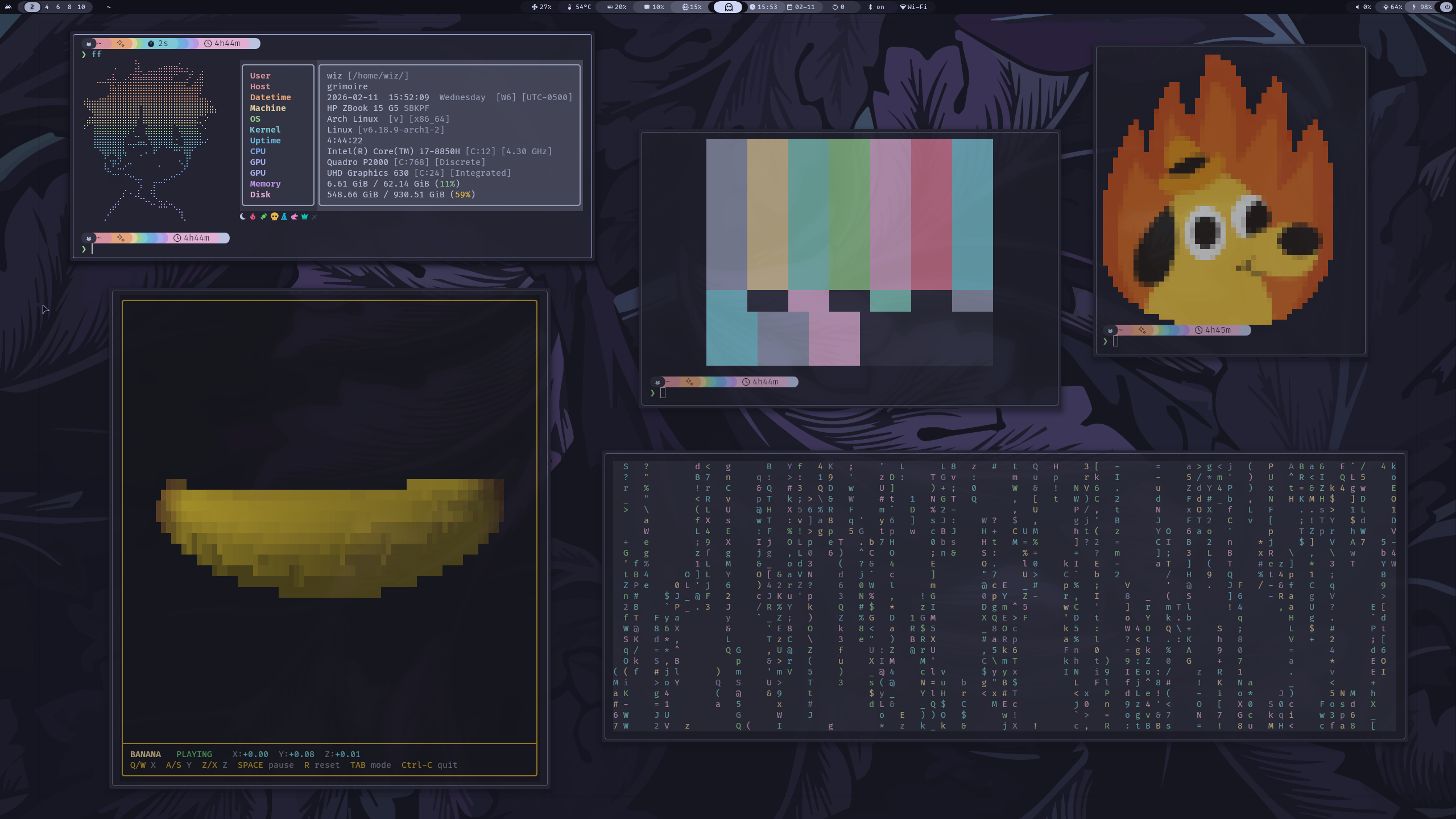1456x819 pixels.
Task: Select the disk usage indicator at 10%
Action: click(655, 7)
